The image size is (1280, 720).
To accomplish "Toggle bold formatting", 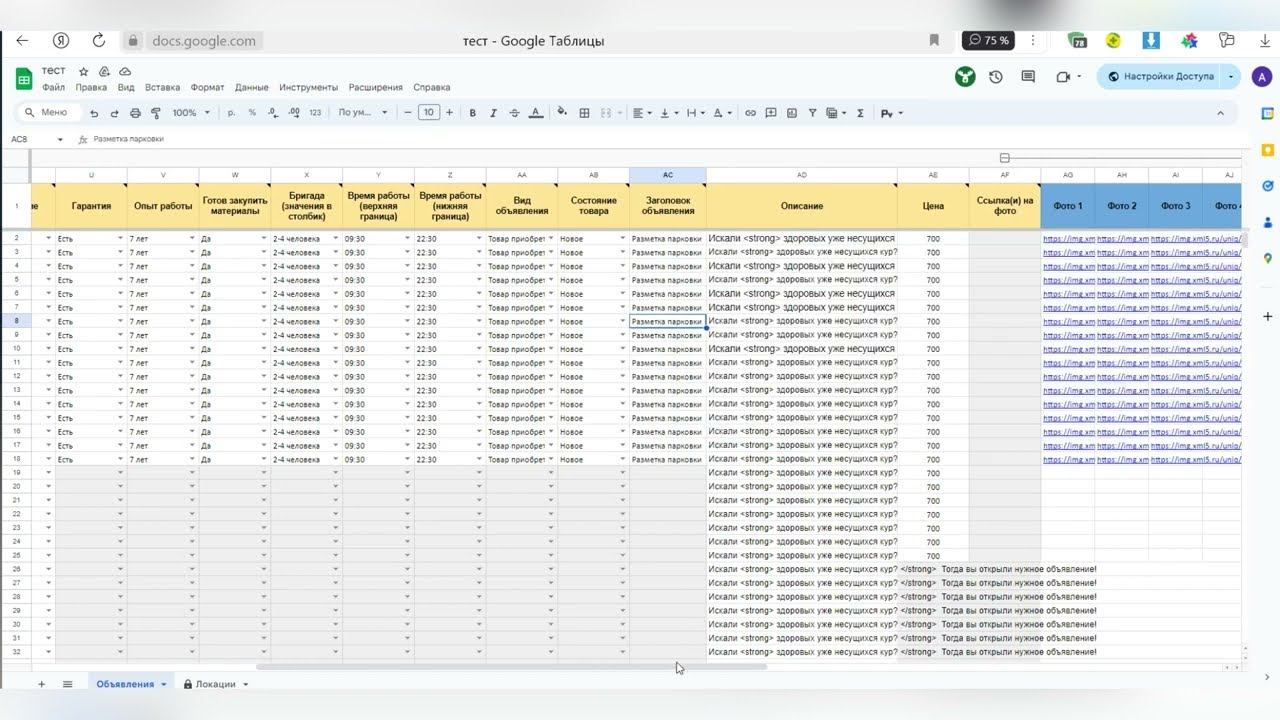I will coord(473,113).
